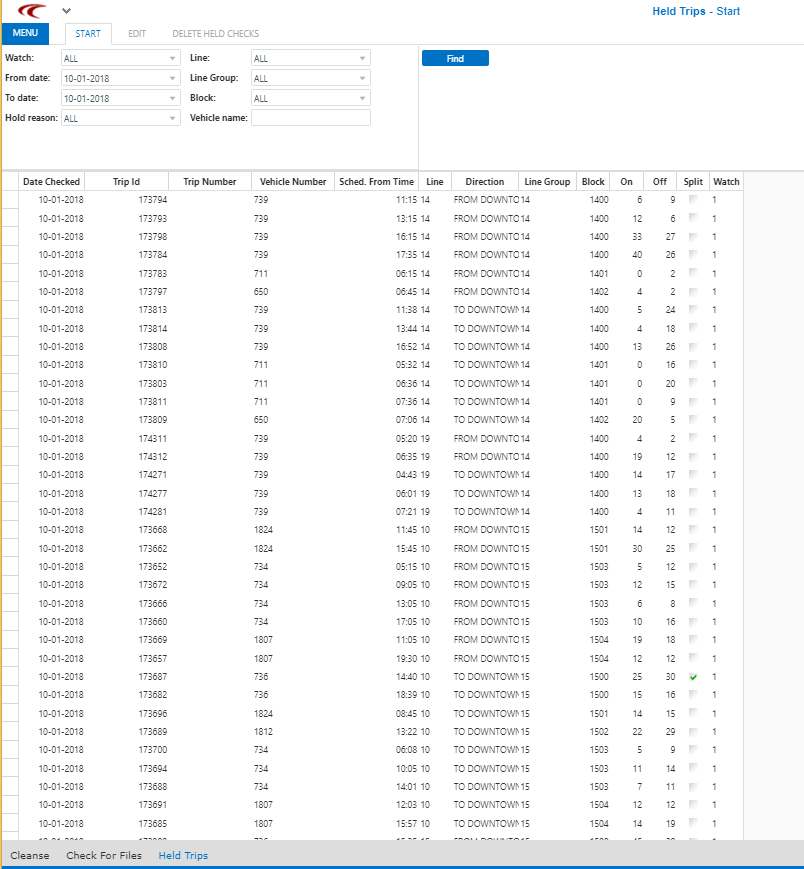Click Cleanse in the bottom bar
The height and width of the screenshot is (869, 804).
(x=30, y=856)
